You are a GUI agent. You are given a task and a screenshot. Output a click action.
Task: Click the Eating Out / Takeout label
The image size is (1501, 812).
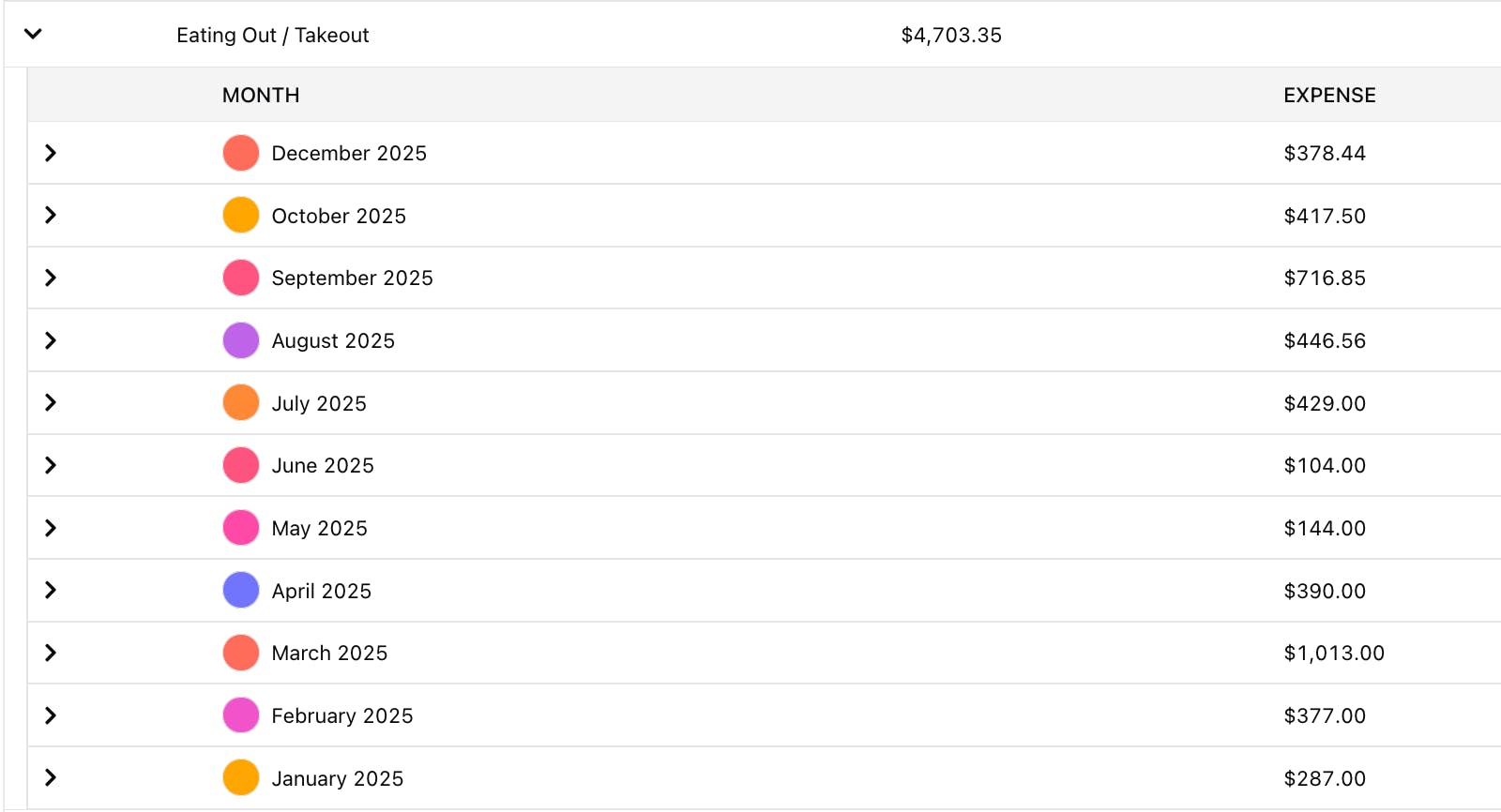coord(273,36)
